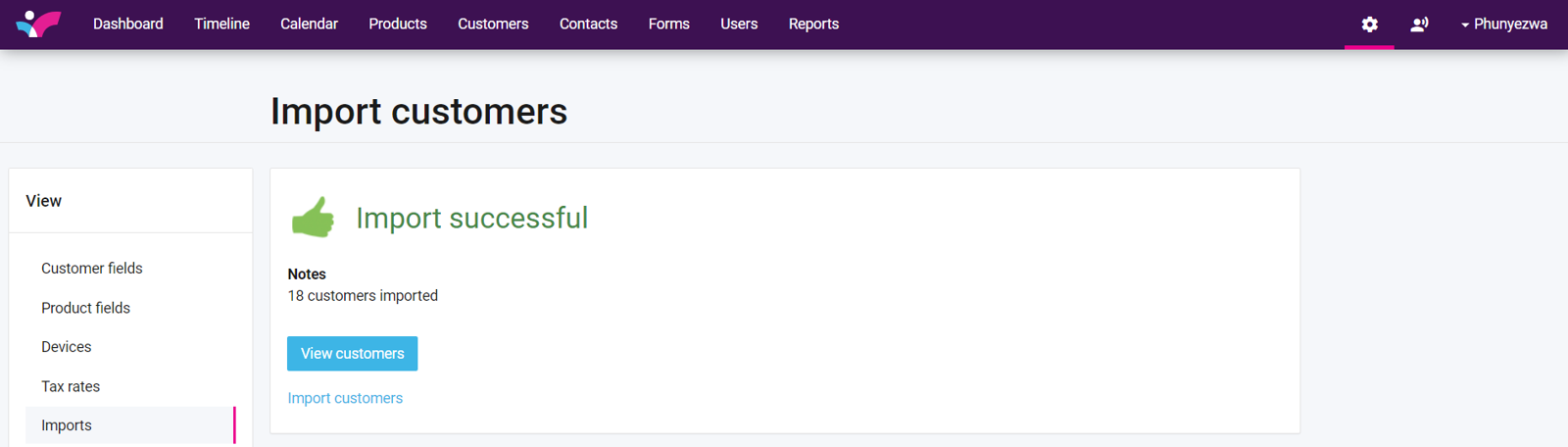Select Contacts in the navbar

[x=588, y=25]
